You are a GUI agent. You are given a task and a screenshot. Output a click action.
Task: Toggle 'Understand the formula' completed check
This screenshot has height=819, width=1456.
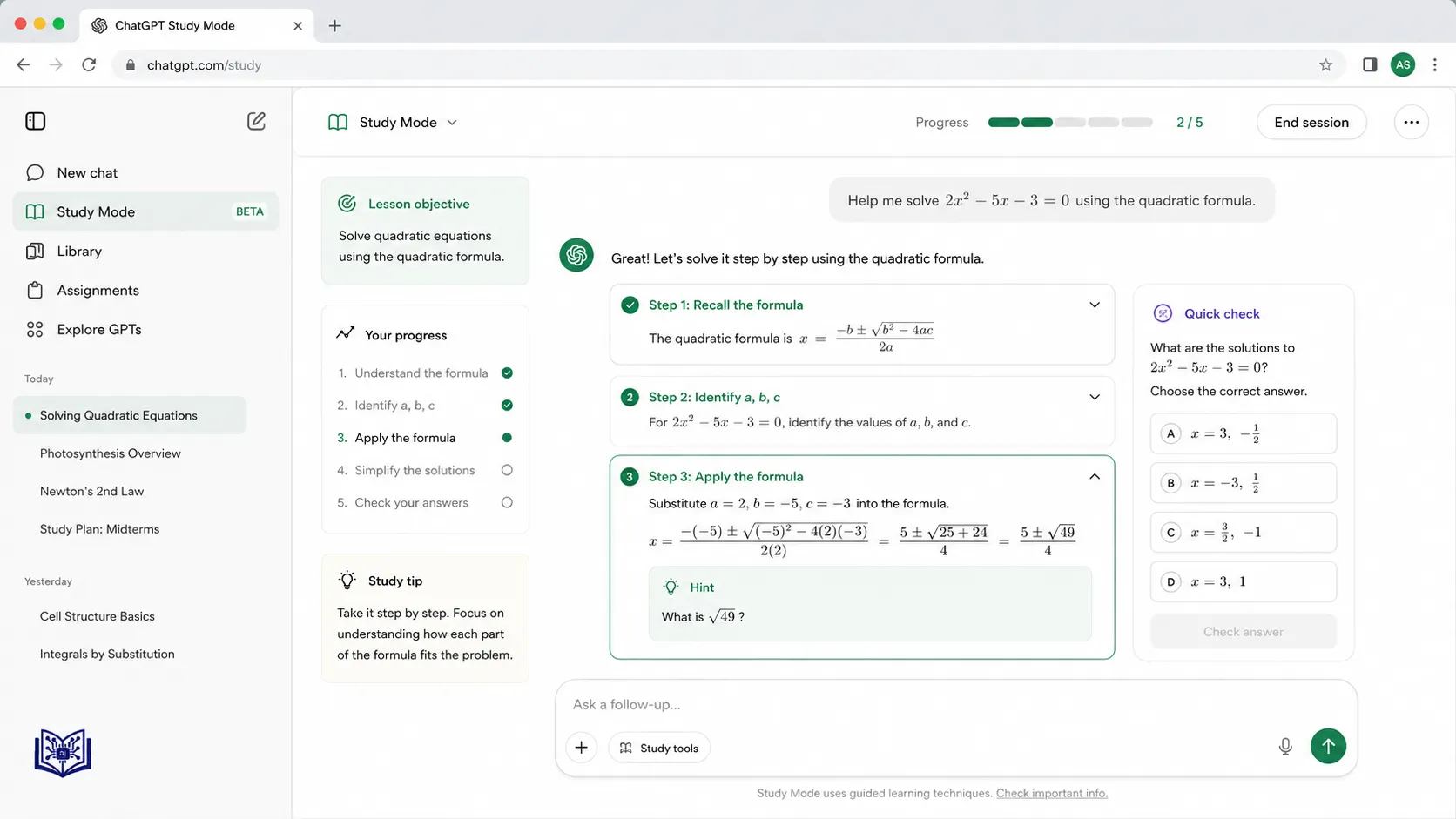pyautogui.click(x=507, y=373)
